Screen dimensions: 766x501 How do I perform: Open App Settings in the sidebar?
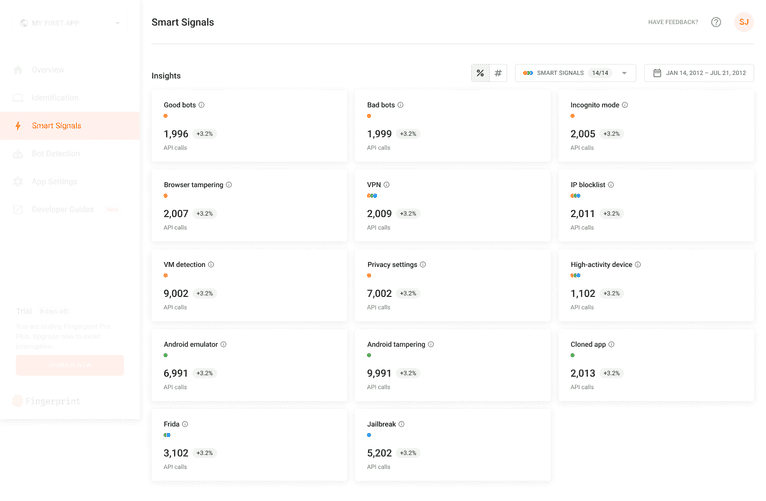54,182
